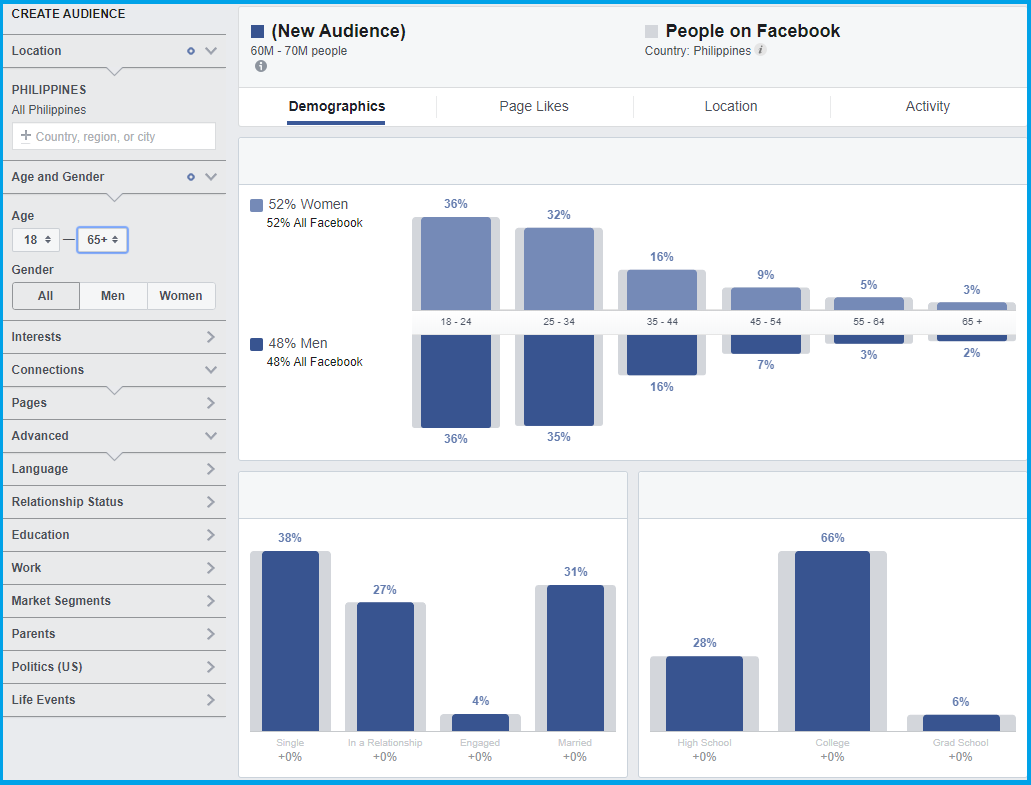Open the Location tab
The image size is (1031, 785).
731,107
